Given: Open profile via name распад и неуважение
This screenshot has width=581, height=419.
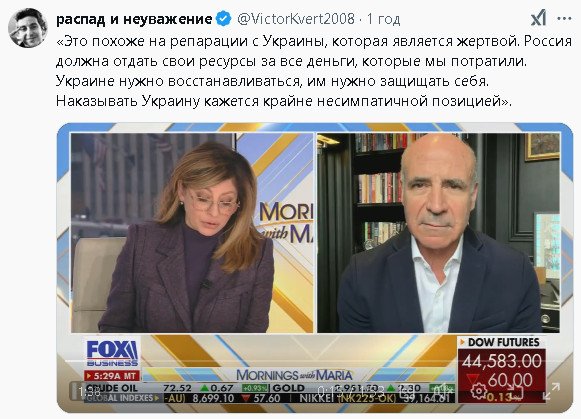Looking at the screenshot, I should [x=134, y=19].
